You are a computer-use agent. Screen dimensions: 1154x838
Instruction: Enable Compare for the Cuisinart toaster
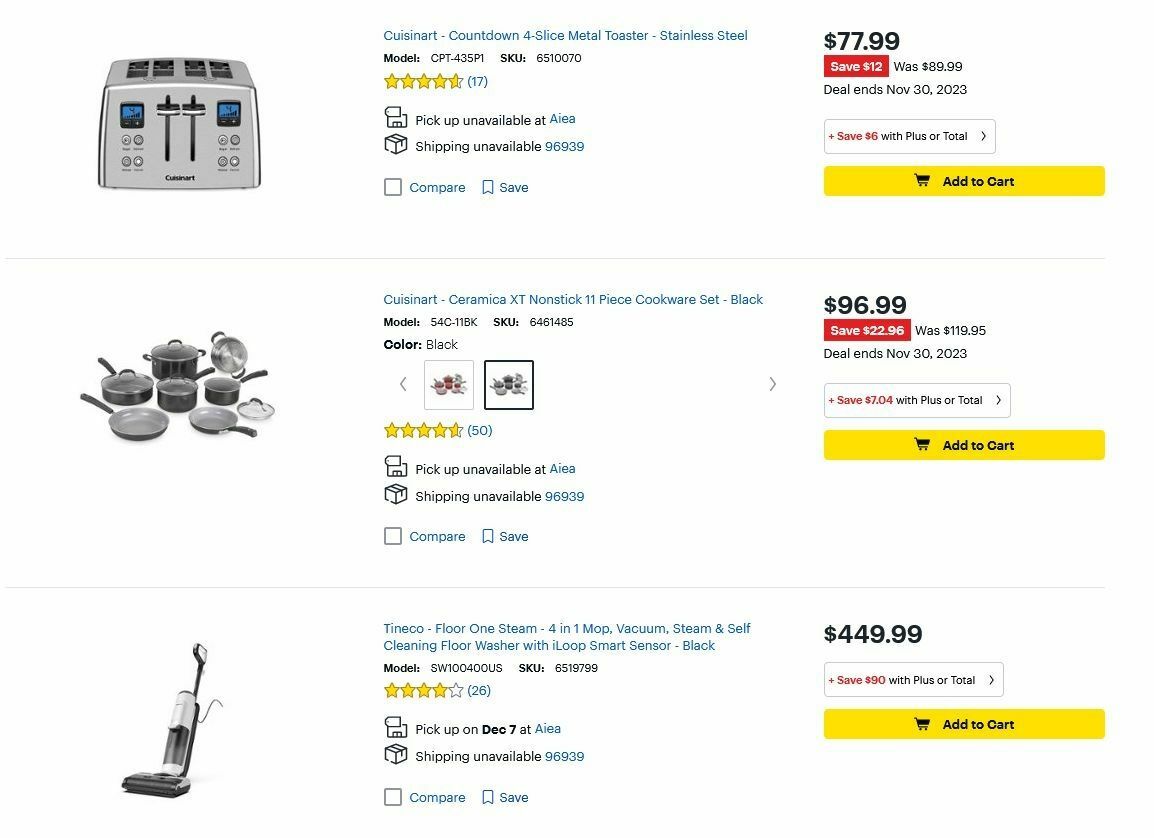tap(393, 187)
